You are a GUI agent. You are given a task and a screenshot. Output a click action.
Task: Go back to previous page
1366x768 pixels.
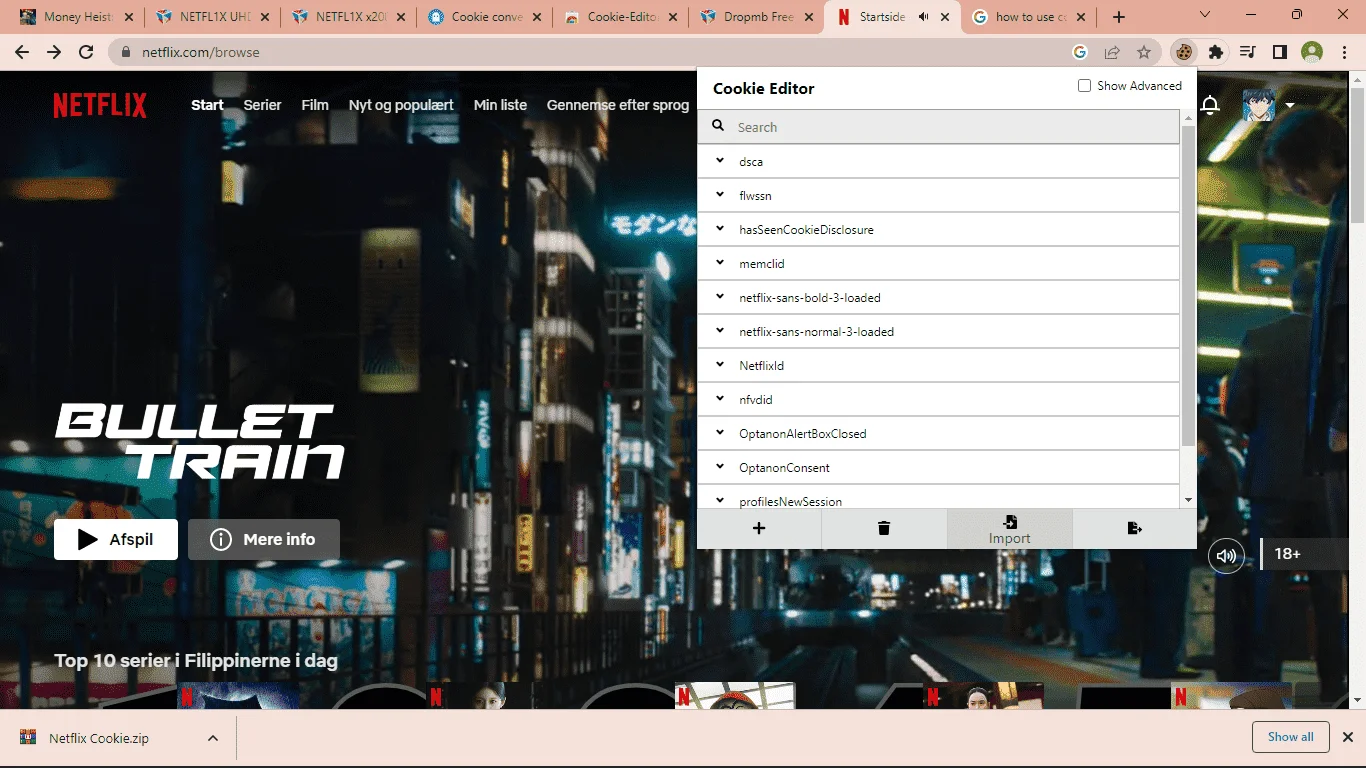(22, 52)
